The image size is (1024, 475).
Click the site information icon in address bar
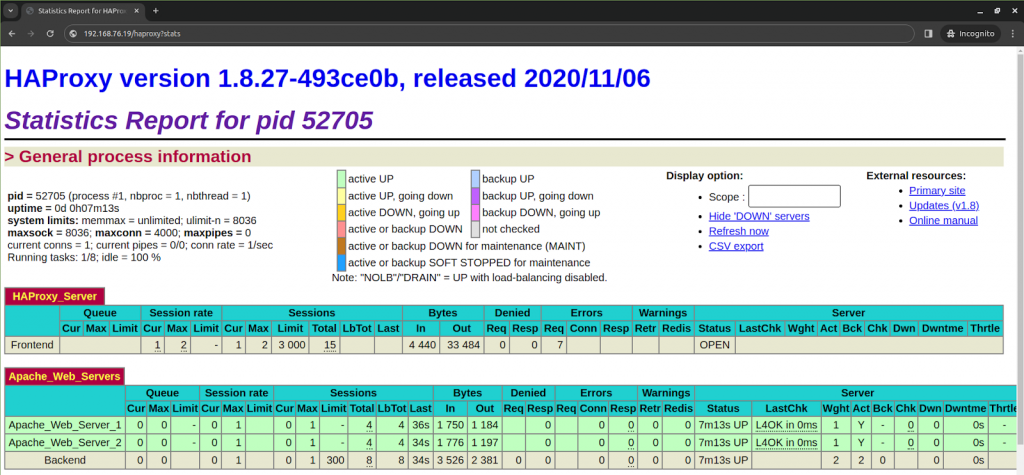(x=74, y=33)
